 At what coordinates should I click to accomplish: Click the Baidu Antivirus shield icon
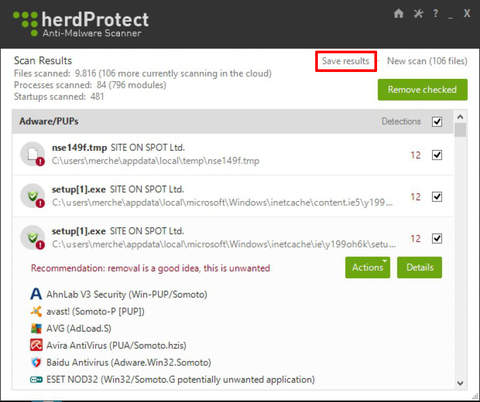pyautogui.click(x=36, y=362)
